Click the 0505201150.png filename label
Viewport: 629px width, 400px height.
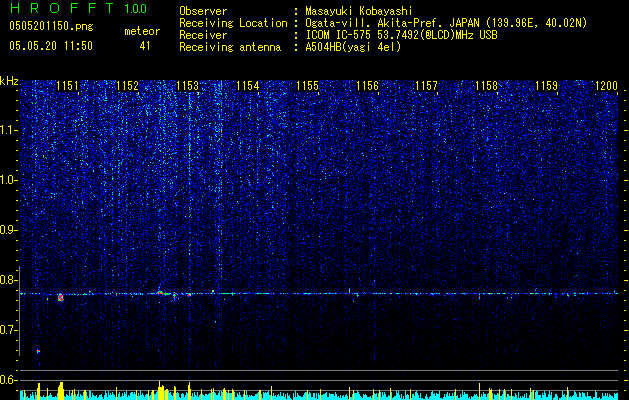[51, 26]
